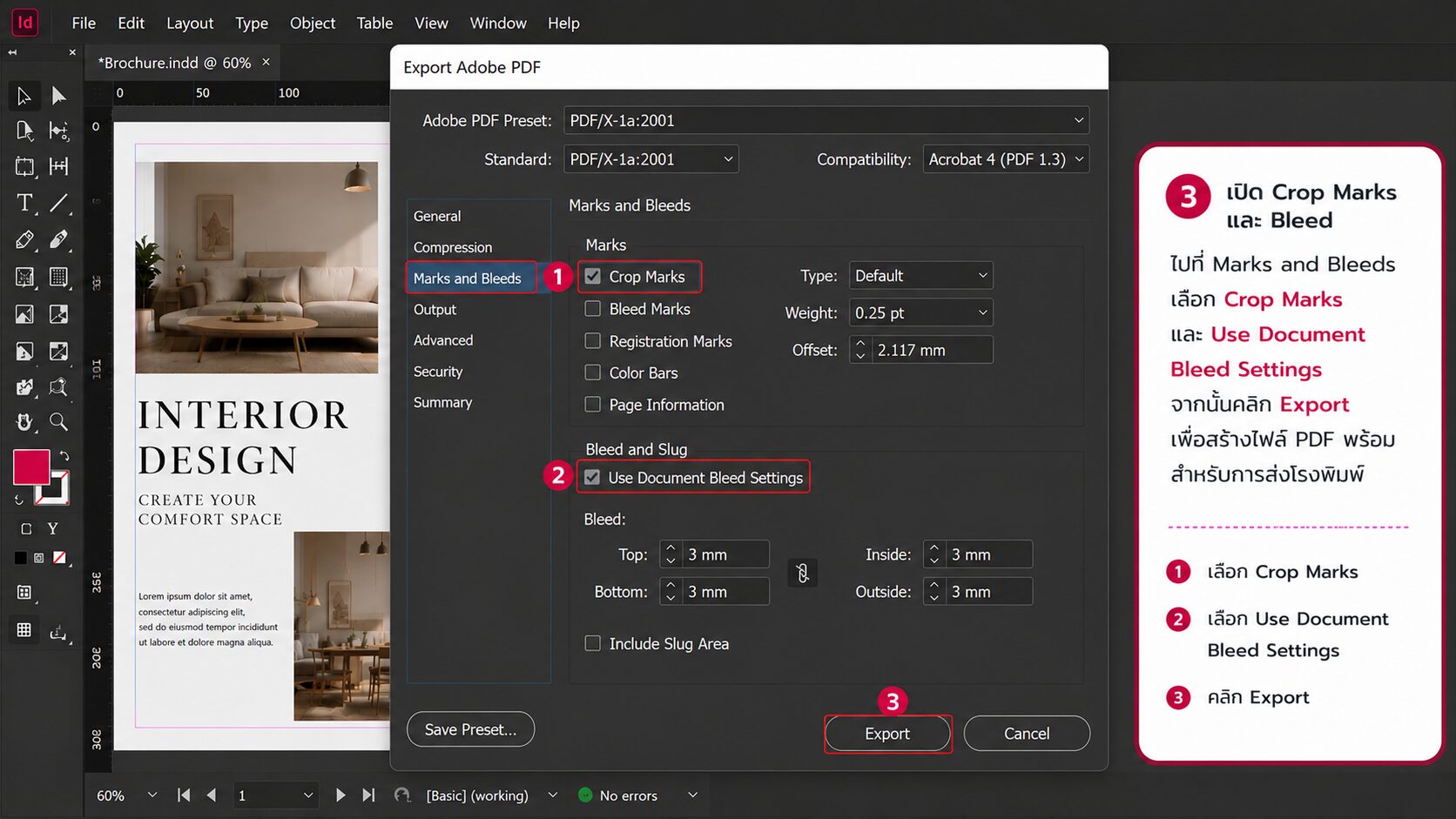The width and height of the screenshot is (1456, 819).
Task: Enable the Color Bars checkbox
Action: [x=593, y=373]
